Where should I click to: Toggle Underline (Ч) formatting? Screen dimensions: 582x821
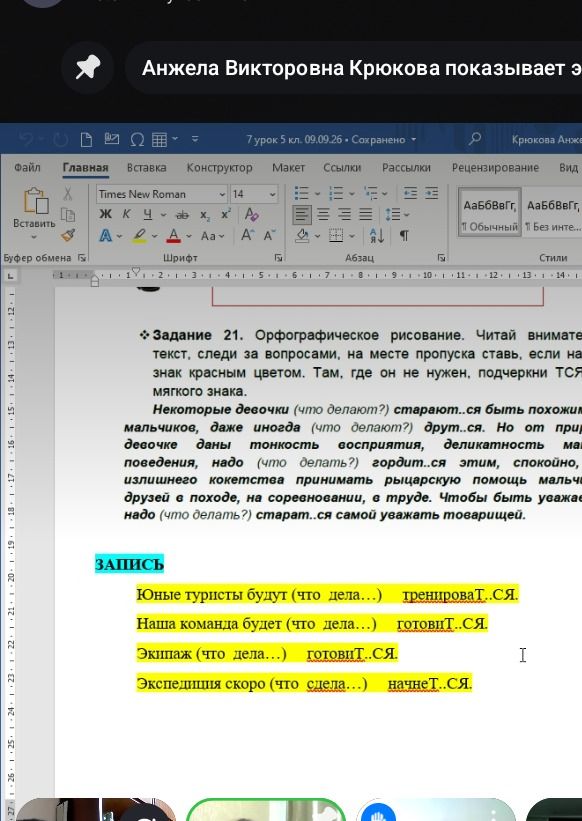(148, 214)
